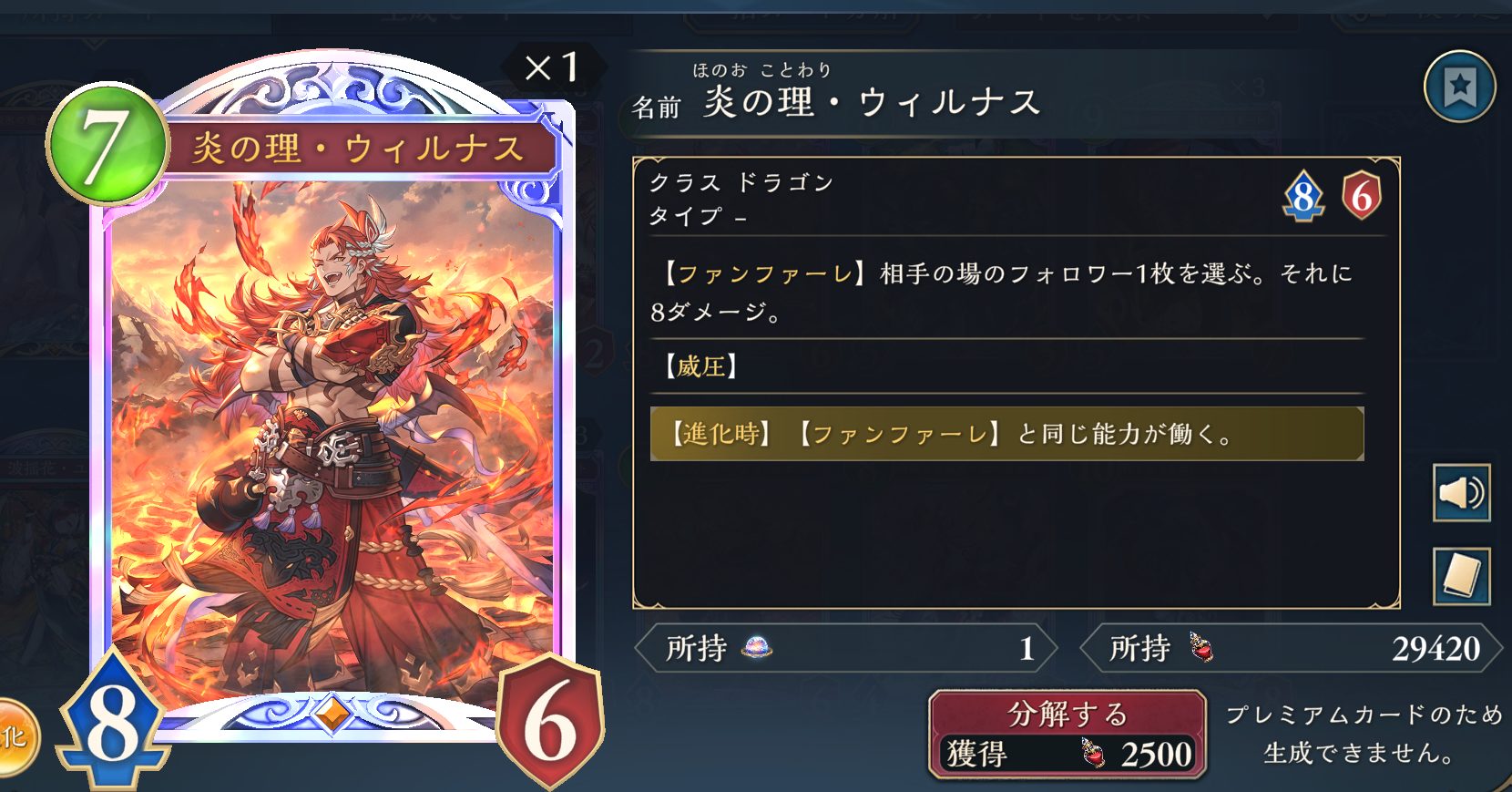Screen dimensions: 1512x792
Task: Click the bookmark favorite star icon
Action: [1459, 87]
